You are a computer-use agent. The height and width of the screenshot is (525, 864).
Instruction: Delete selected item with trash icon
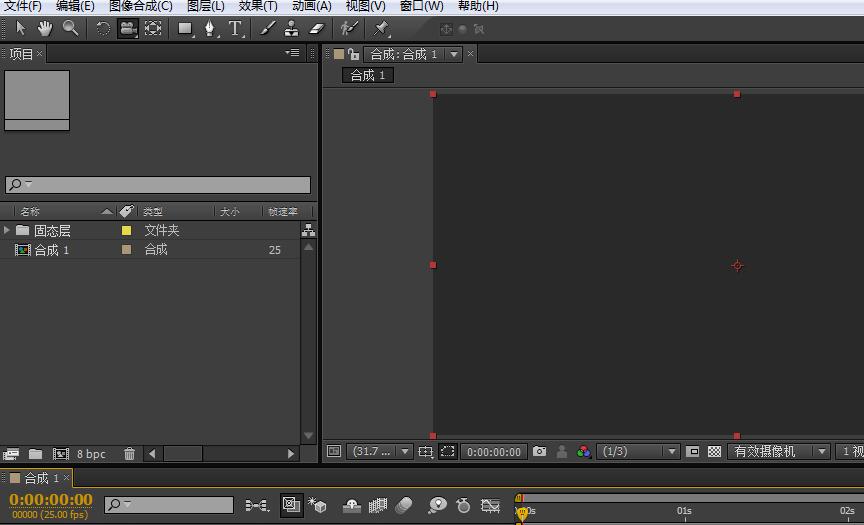[129, 454]
